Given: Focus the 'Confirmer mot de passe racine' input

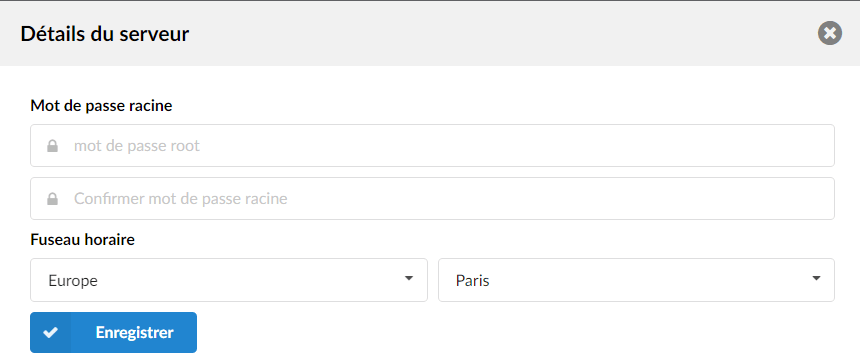Looking at the screenshot, I should 432,199.
